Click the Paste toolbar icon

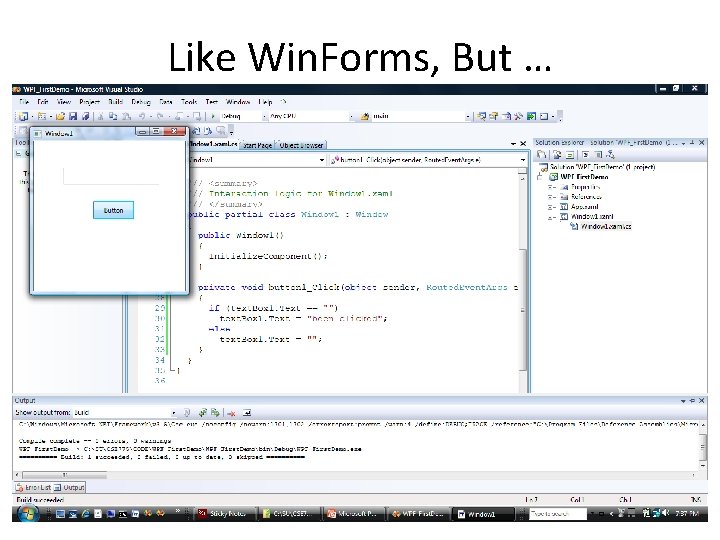126,117
